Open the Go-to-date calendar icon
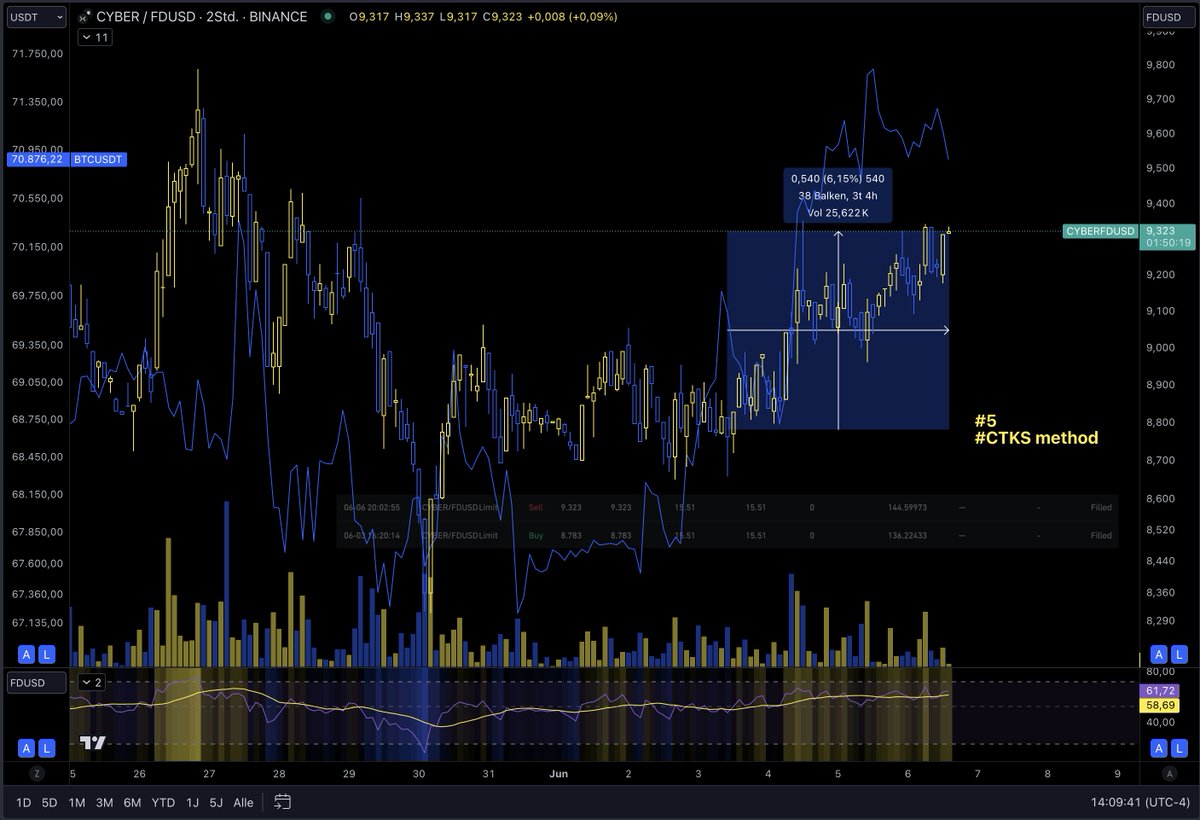1200x820 pixels. pyautogui.click(x=281, y=801)
